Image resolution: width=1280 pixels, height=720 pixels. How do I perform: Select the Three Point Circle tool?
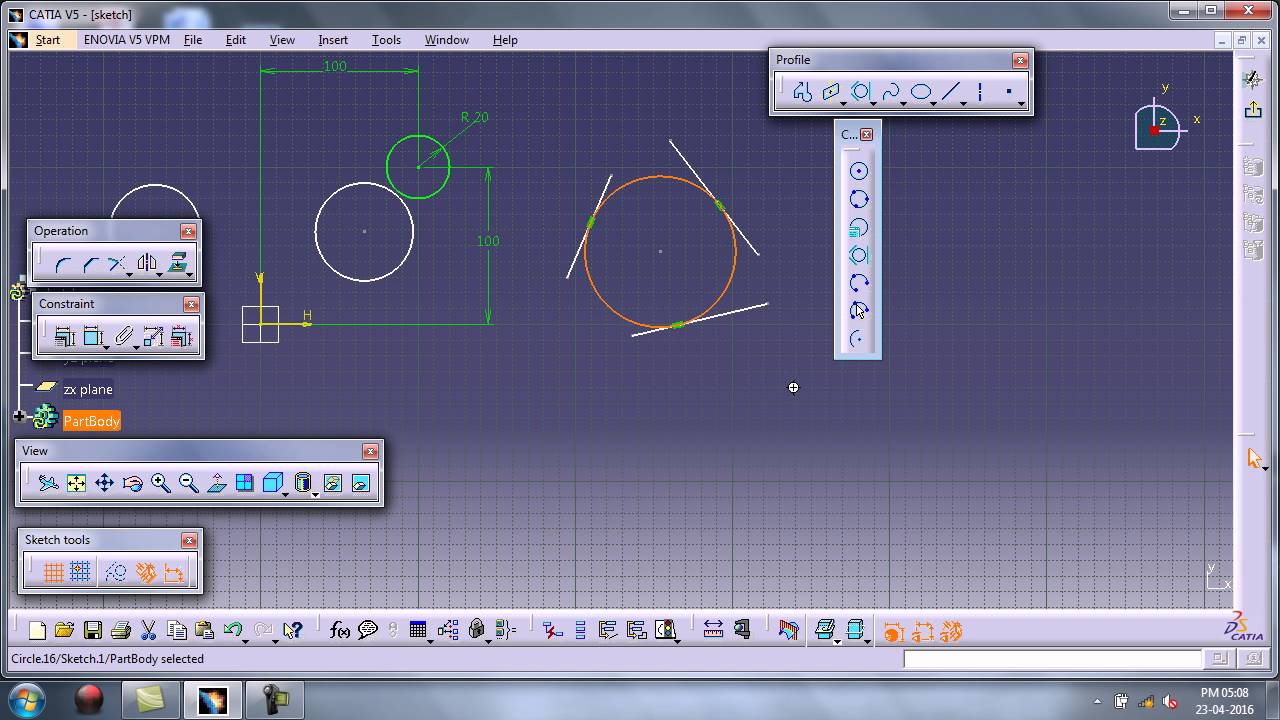tap(858, 199)
